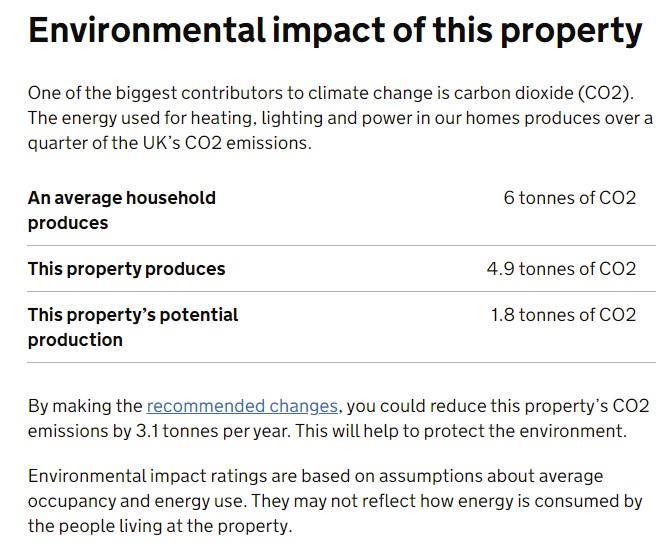
Task: Click the 1.8 tonnes of CO2 value
Action: pyautogui.click(x=563, y=315)
